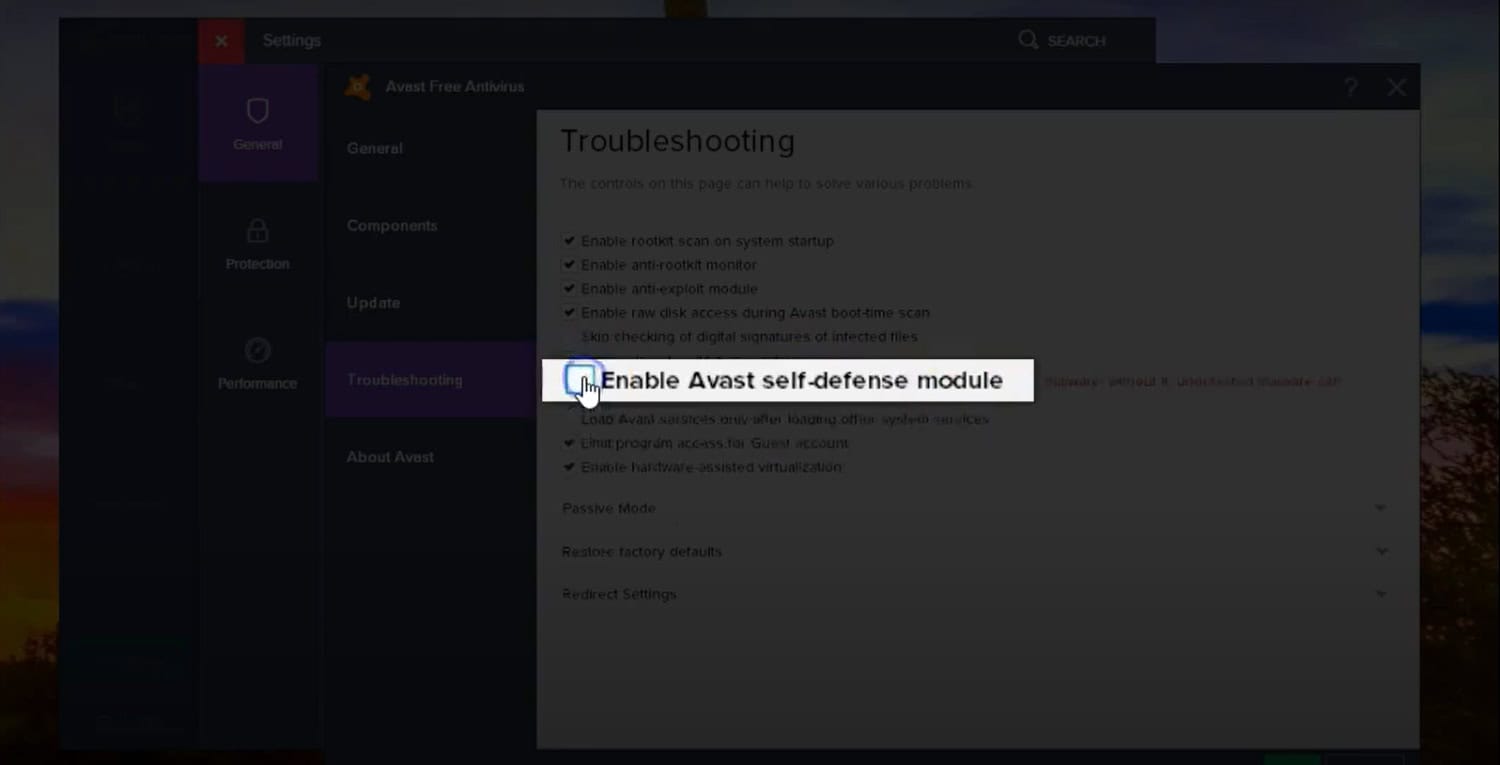Open help with the question mark icon
1500x765 pixels.
[x=1350, y=88]
